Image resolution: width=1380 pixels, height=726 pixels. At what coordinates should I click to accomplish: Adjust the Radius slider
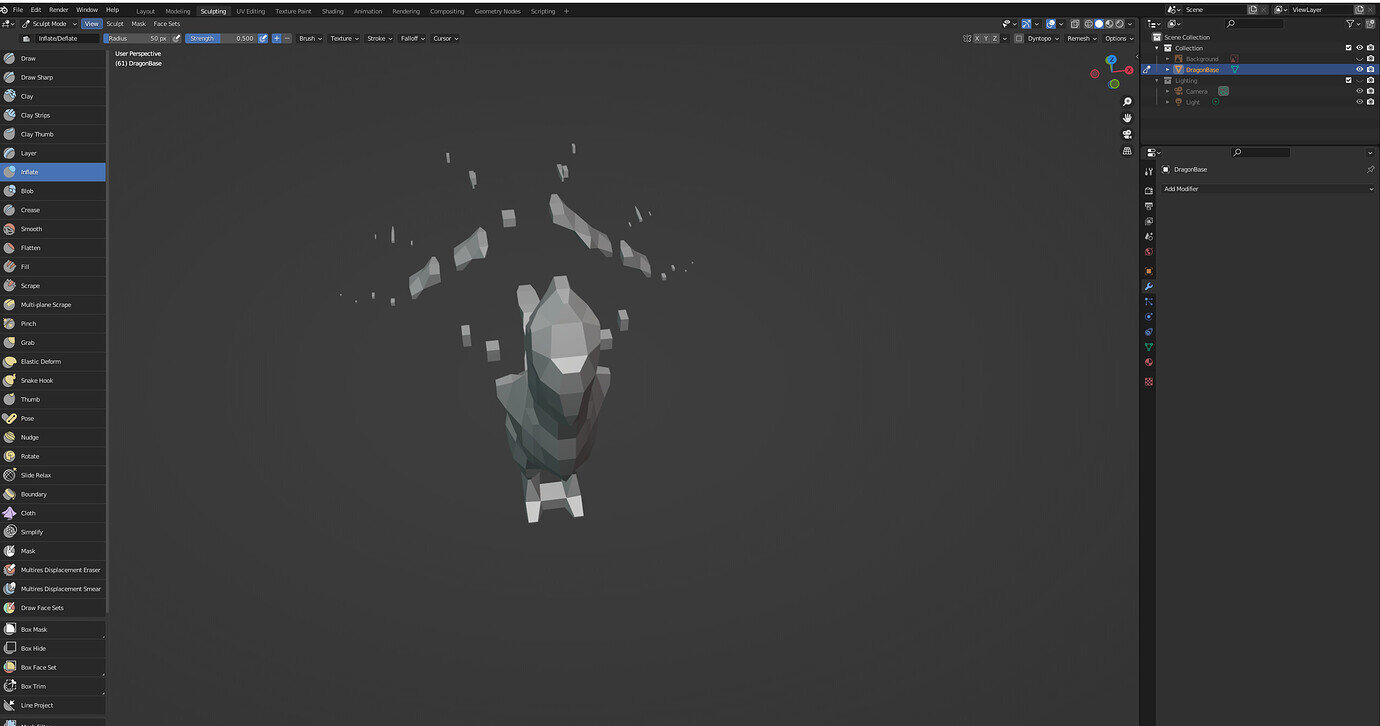137,38
